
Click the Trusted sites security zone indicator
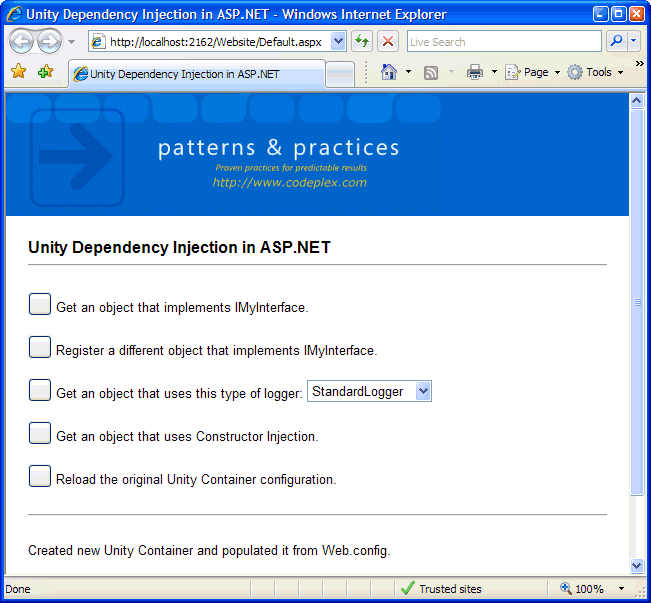(x=441, y=589)
